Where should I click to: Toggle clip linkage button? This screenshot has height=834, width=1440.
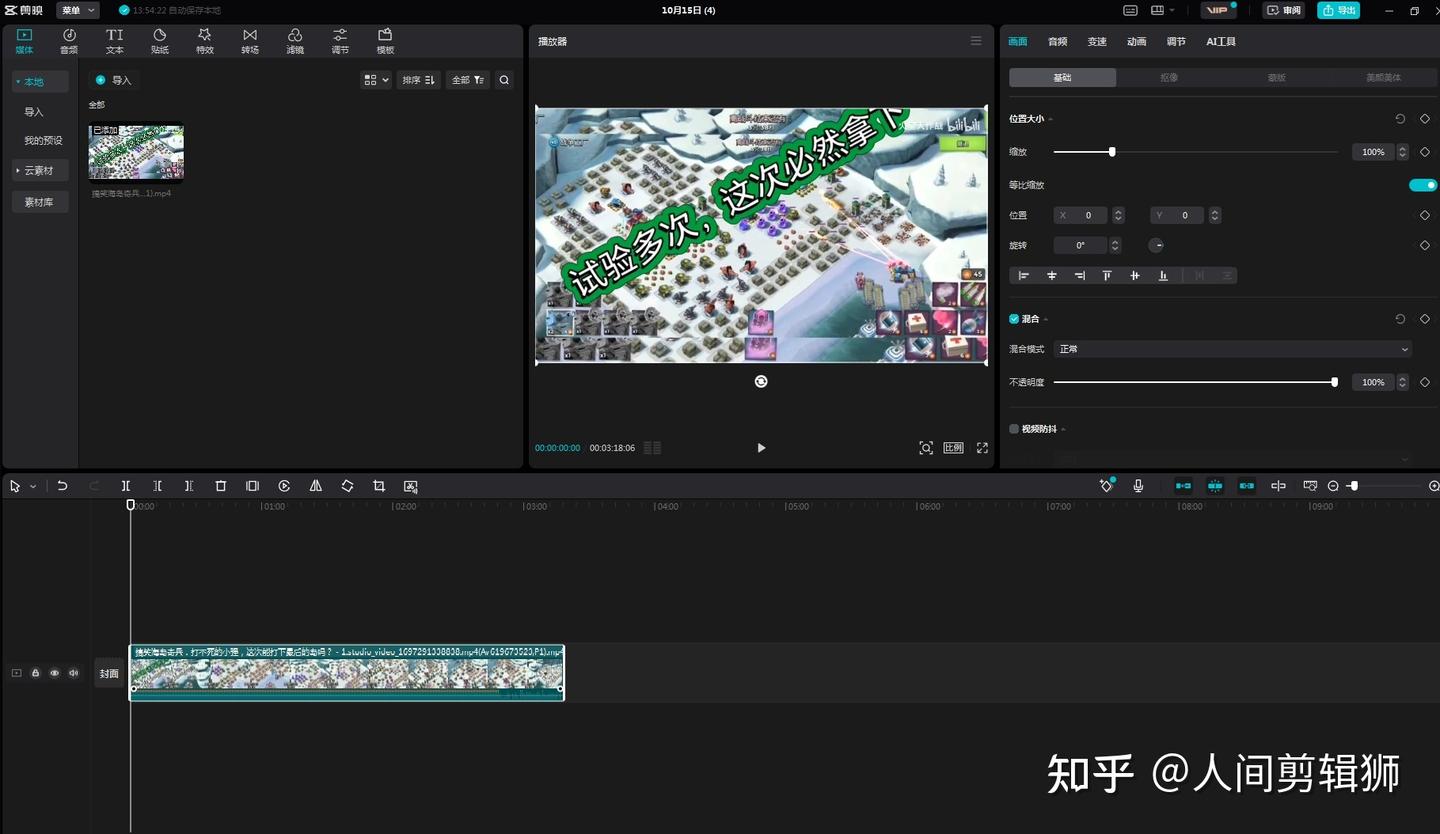tap(1247, 486)
